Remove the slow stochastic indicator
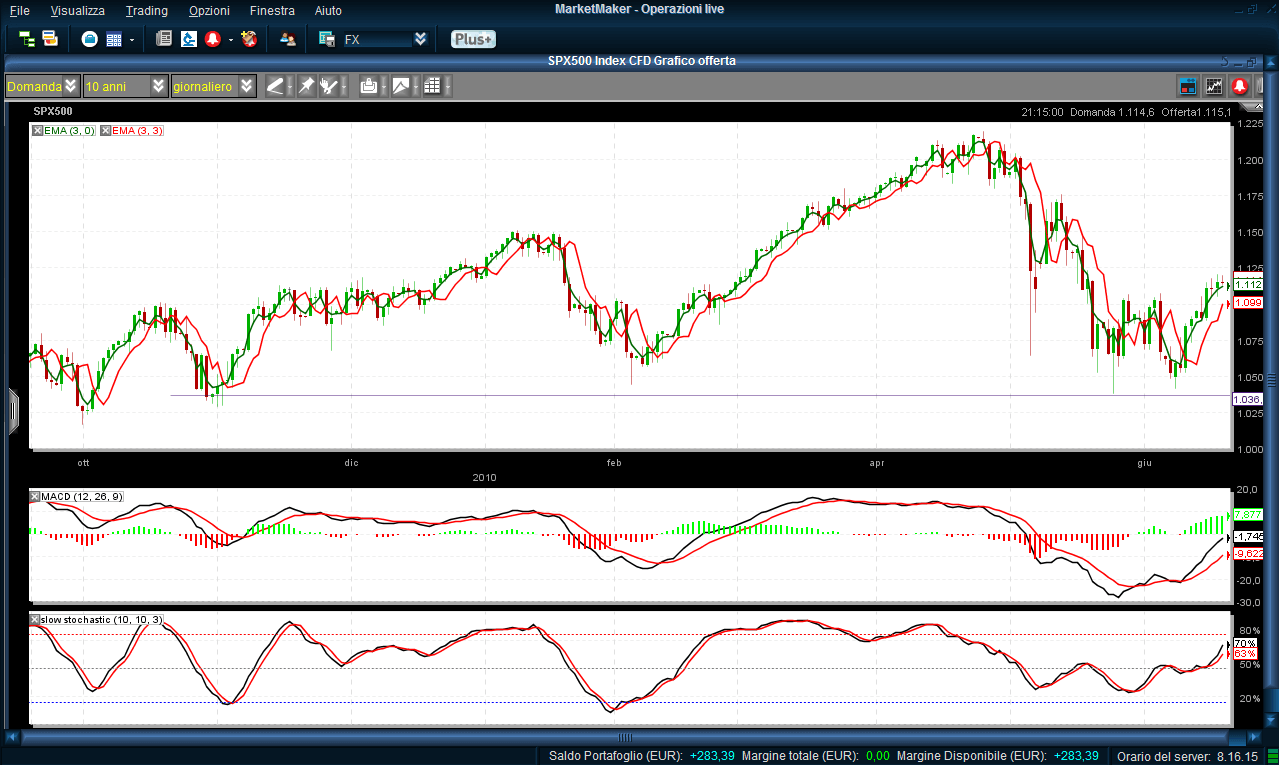This screenshot has height=765, width=1279. [36, 620]
